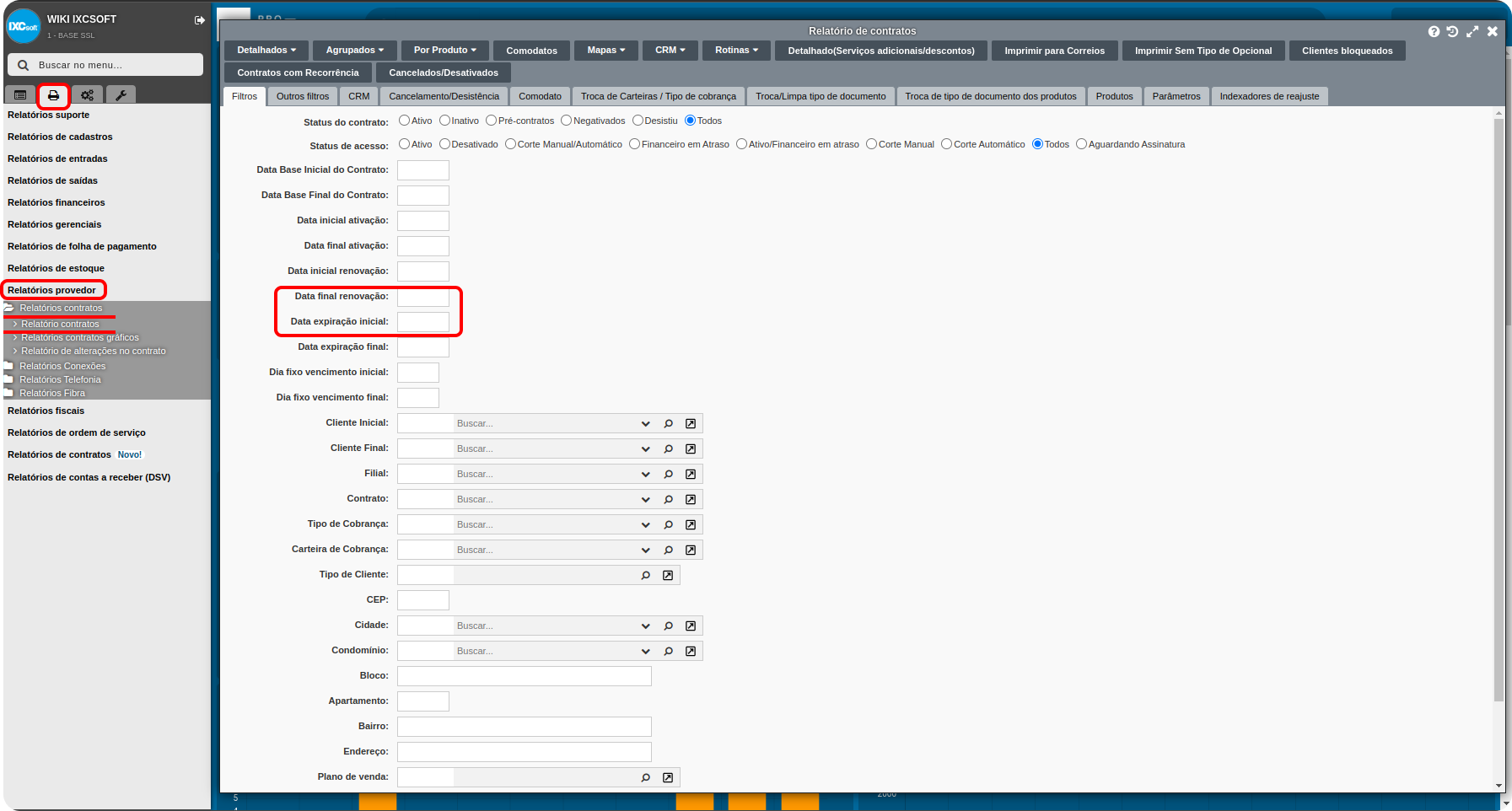Select Pré-contratos radio button
This screenshot has height=811, width=1512.
coord(491,121)
